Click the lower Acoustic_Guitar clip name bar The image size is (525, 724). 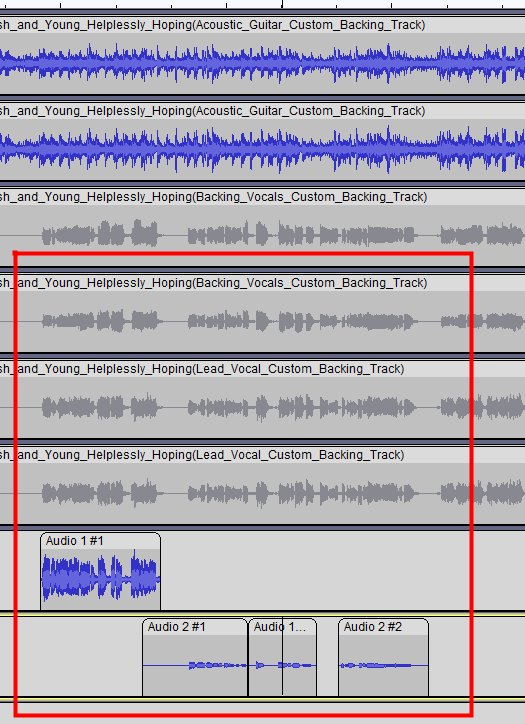[x=262, y=111]
